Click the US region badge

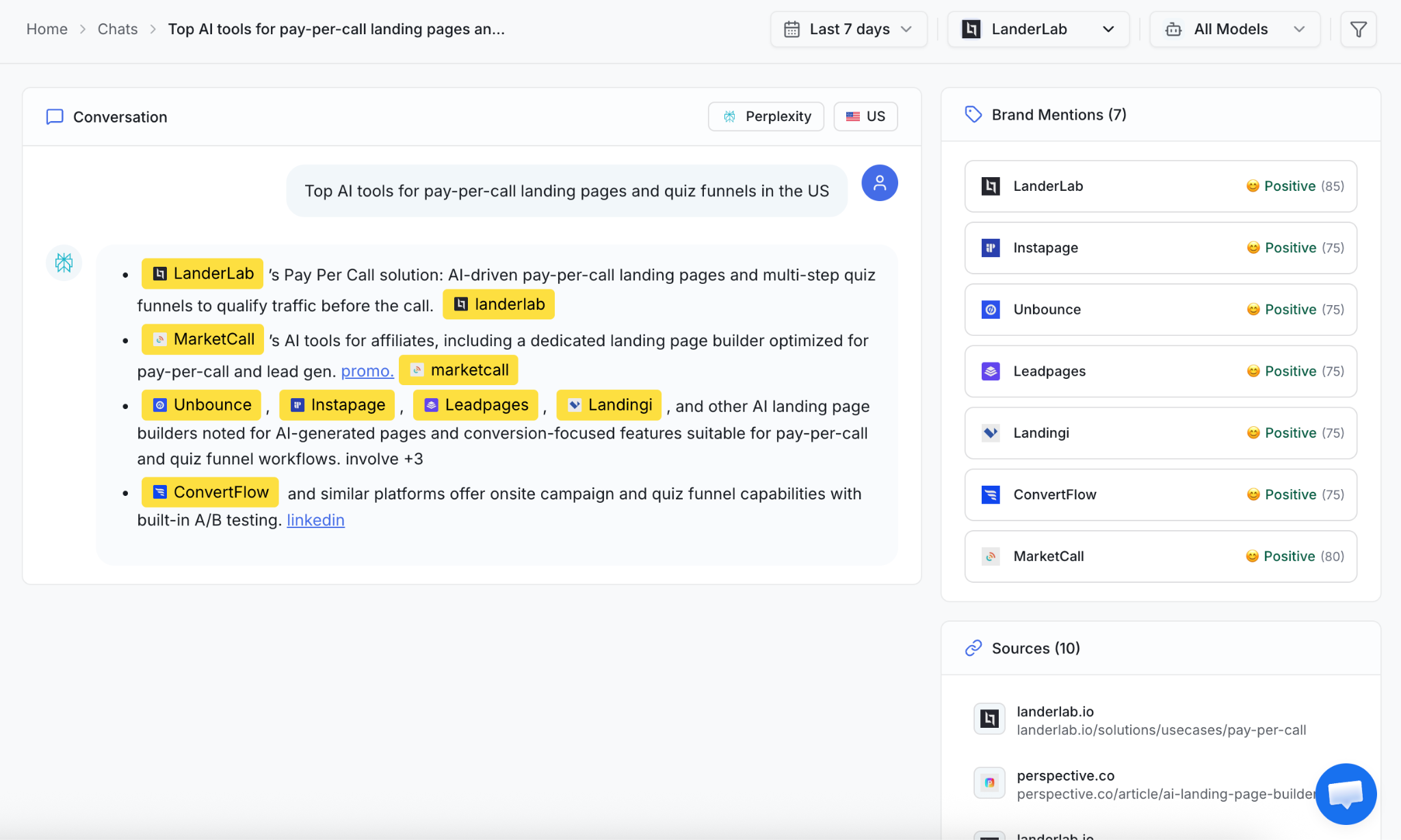(x=865, y=116)
